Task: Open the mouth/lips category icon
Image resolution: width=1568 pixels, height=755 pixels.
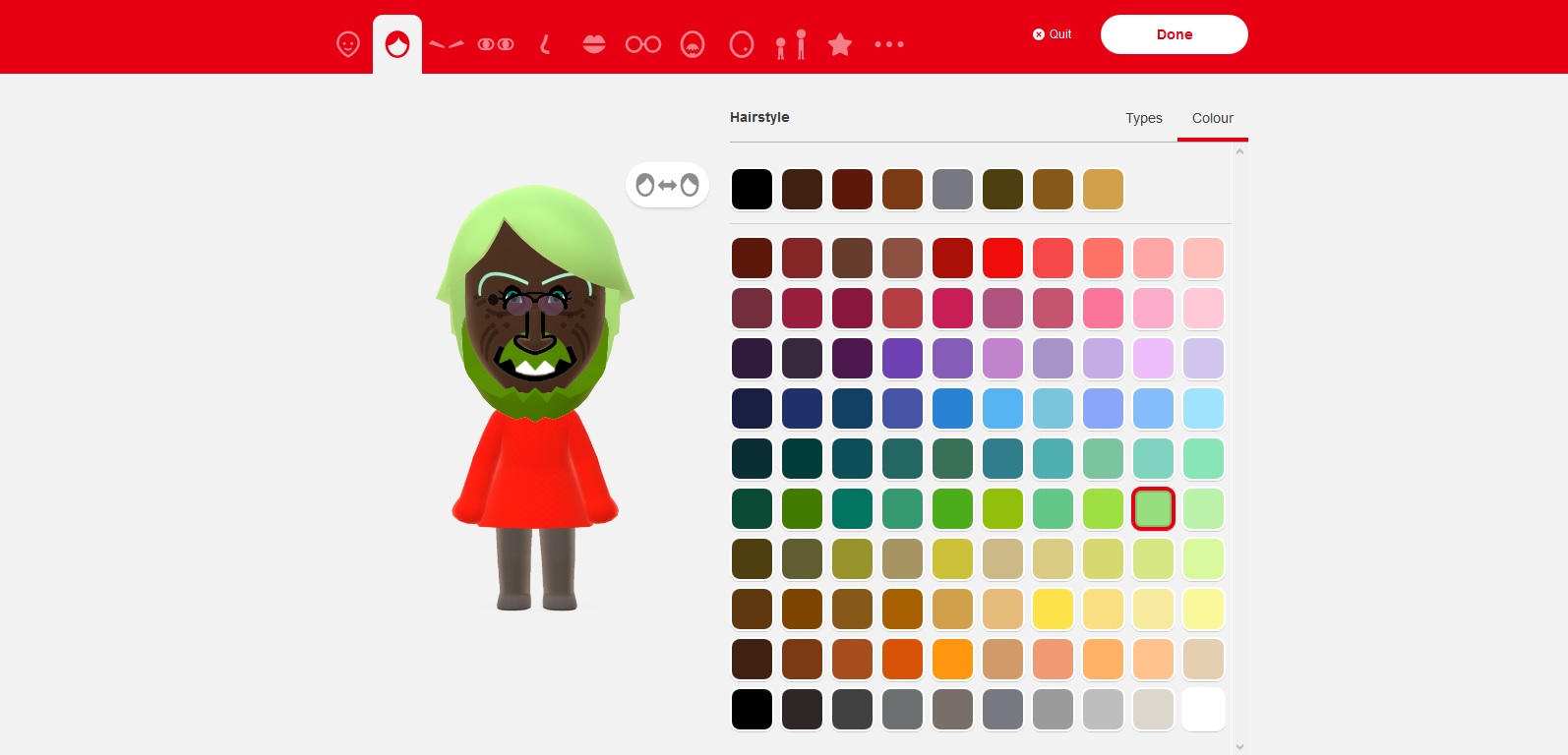Action: pyautogui.click(x=594, y=44)
